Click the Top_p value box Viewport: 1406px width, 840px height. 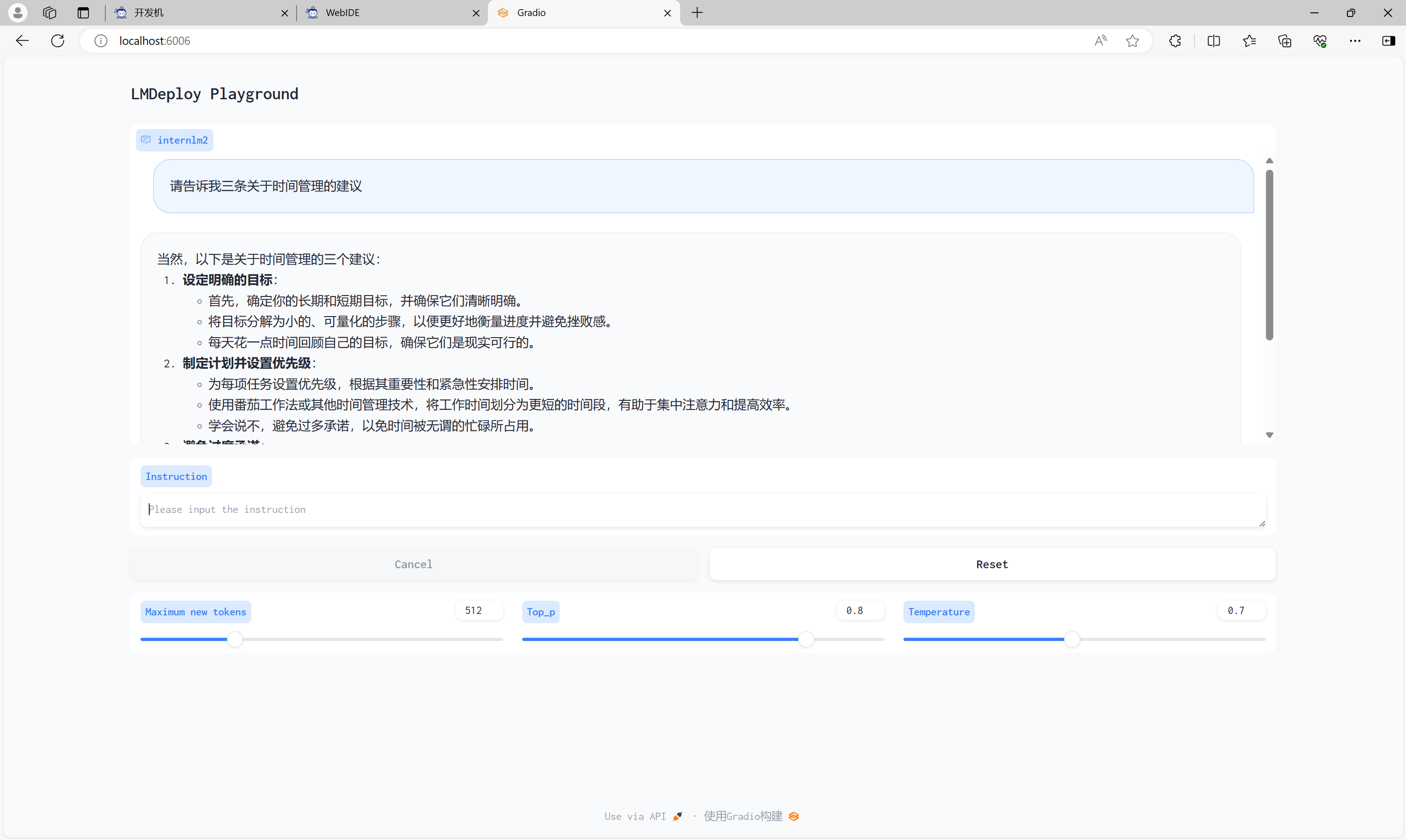click(860, 610)
